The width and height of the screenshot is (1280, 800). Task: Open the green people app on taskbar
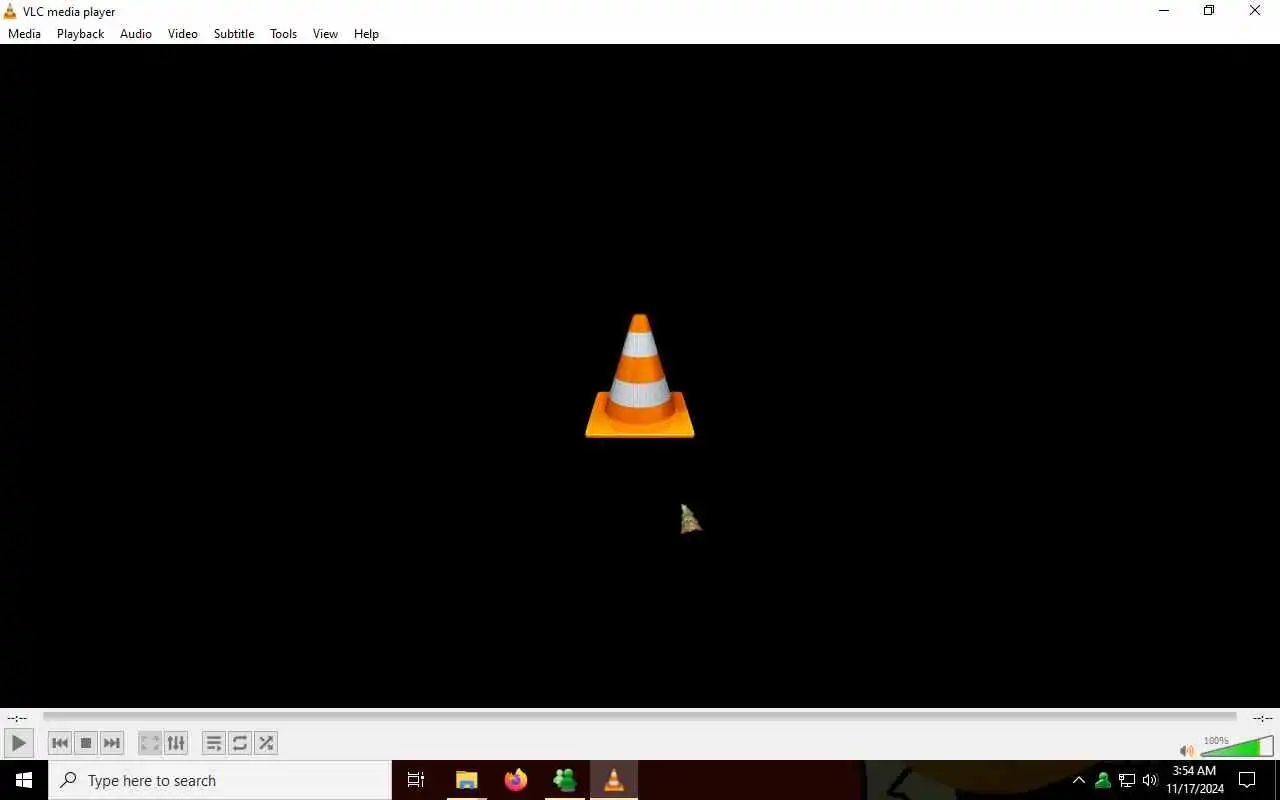(x=564, y=780)
